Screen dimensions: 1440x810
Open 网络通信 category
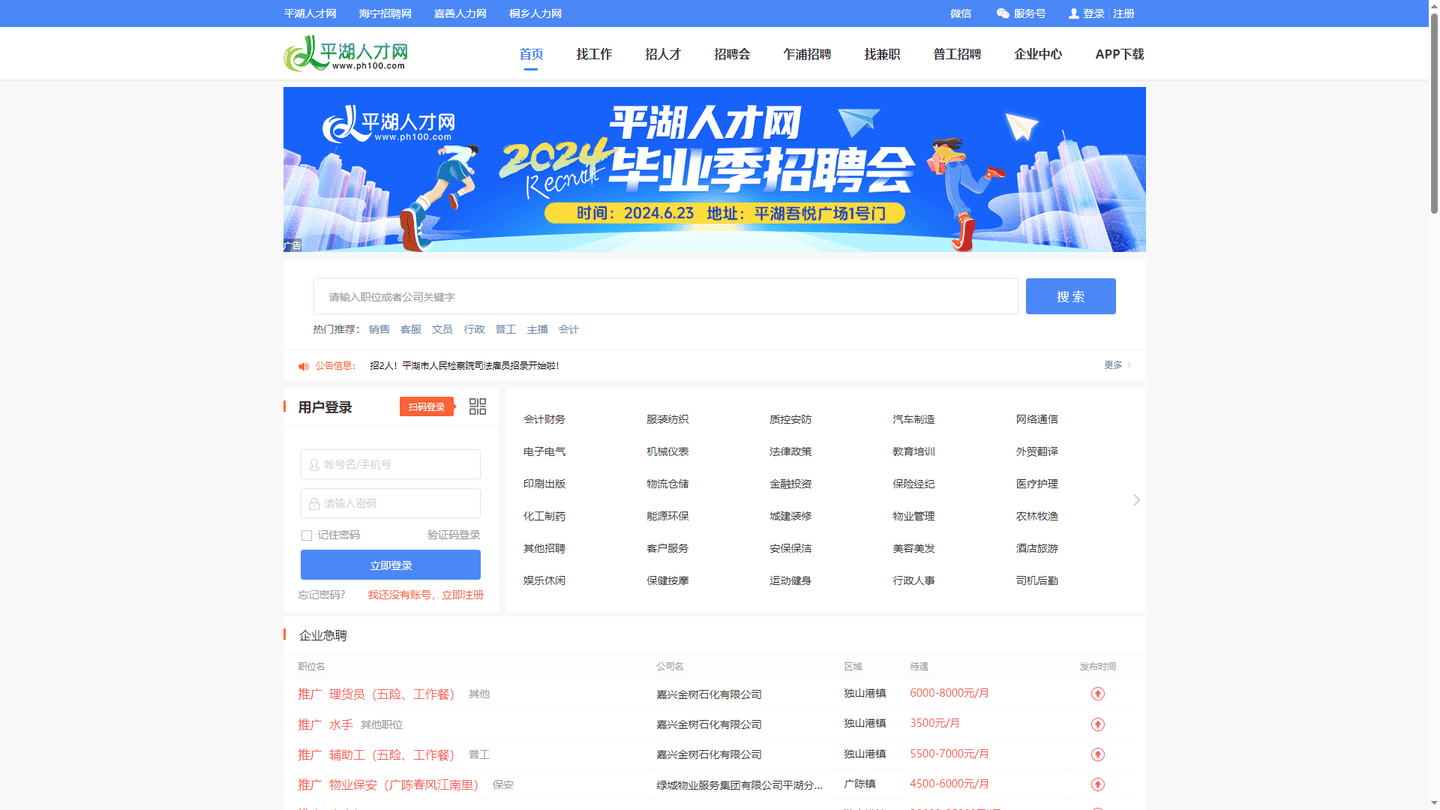coord(1037,419)
